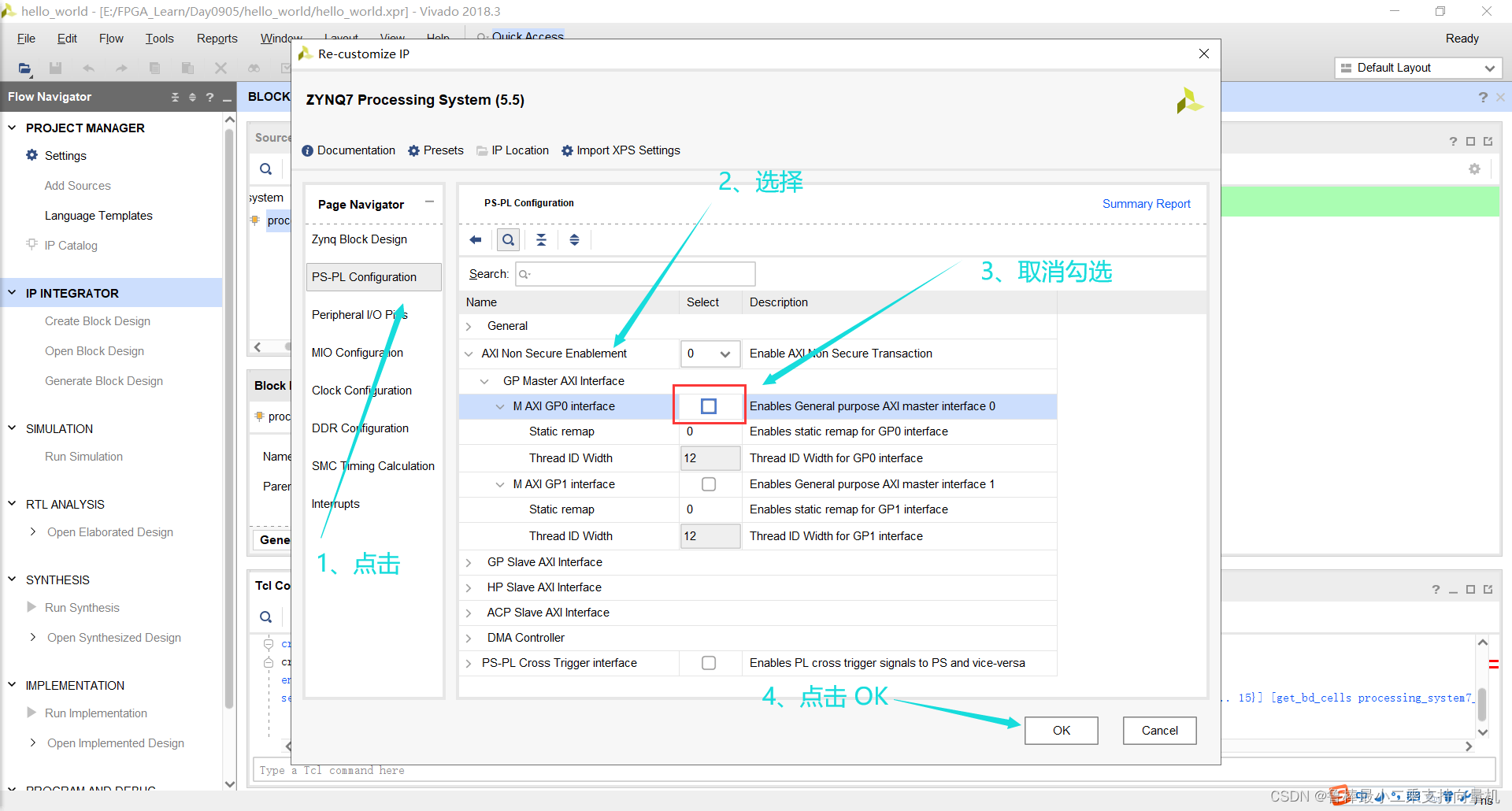The height and width of the screenshot is (811, 1512).
Task: Expand the GP Slave AXI Interface row
Action: pyautogui.click(x=469, y=562)
